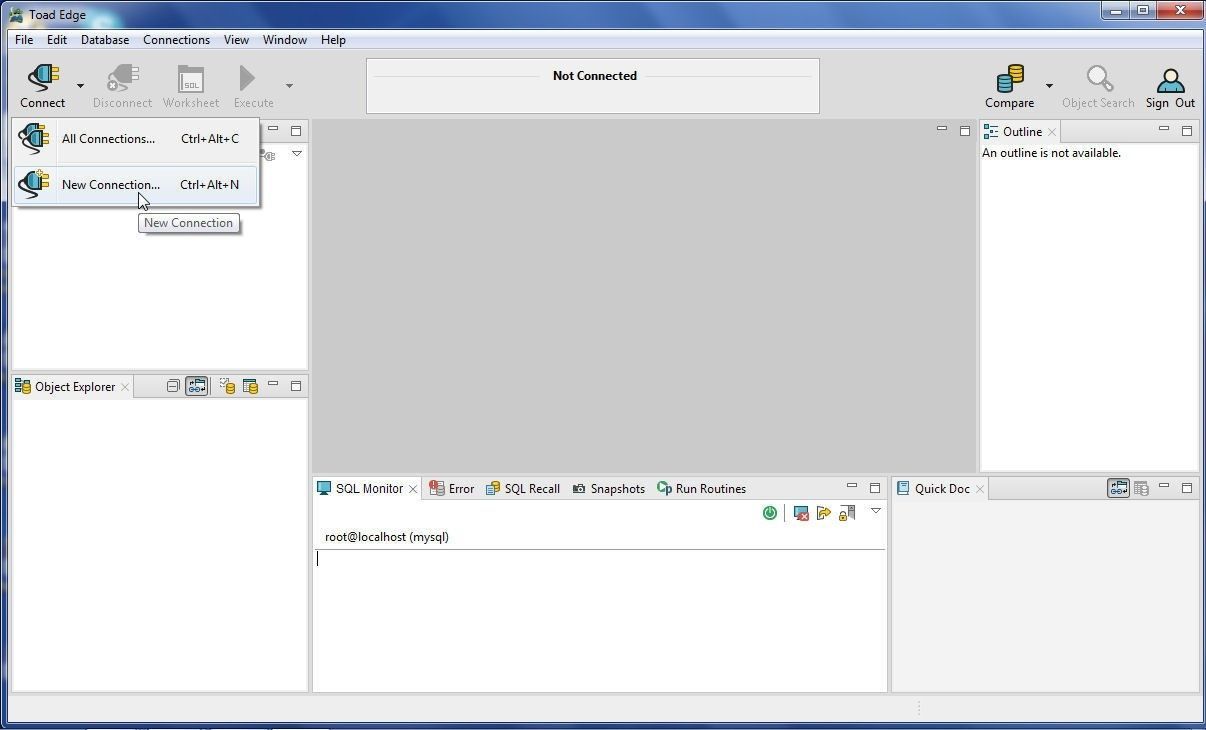Open the Edit menu
1206x730 pixels.
[x=57, y=40]
